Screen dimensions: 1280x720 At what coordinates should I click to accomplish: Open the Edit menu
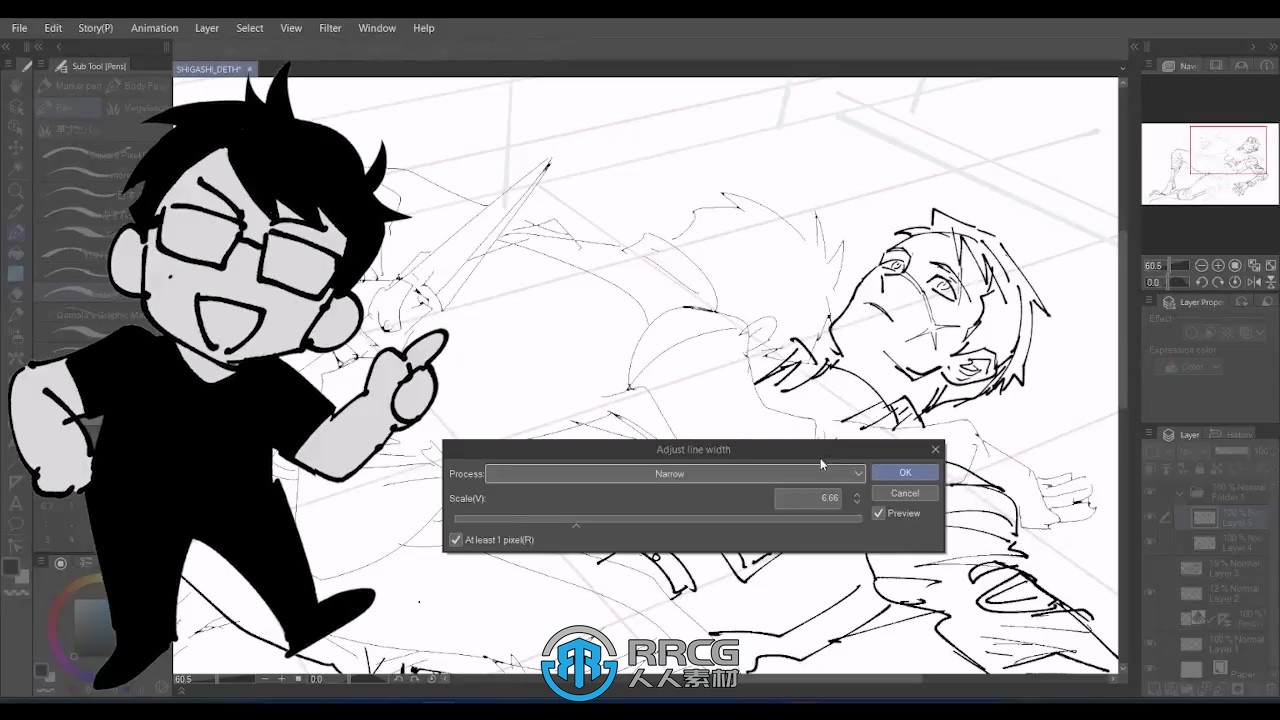[x=53, y=28]
